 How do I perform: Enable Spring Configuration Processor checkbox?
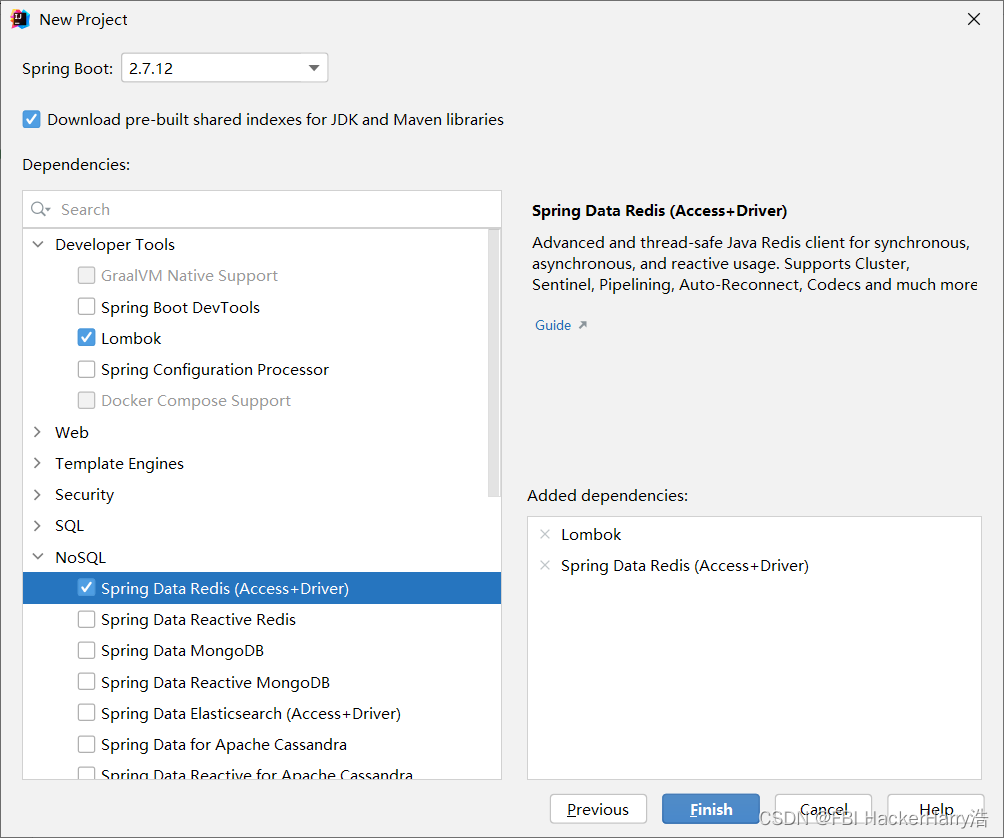[86, 369]
